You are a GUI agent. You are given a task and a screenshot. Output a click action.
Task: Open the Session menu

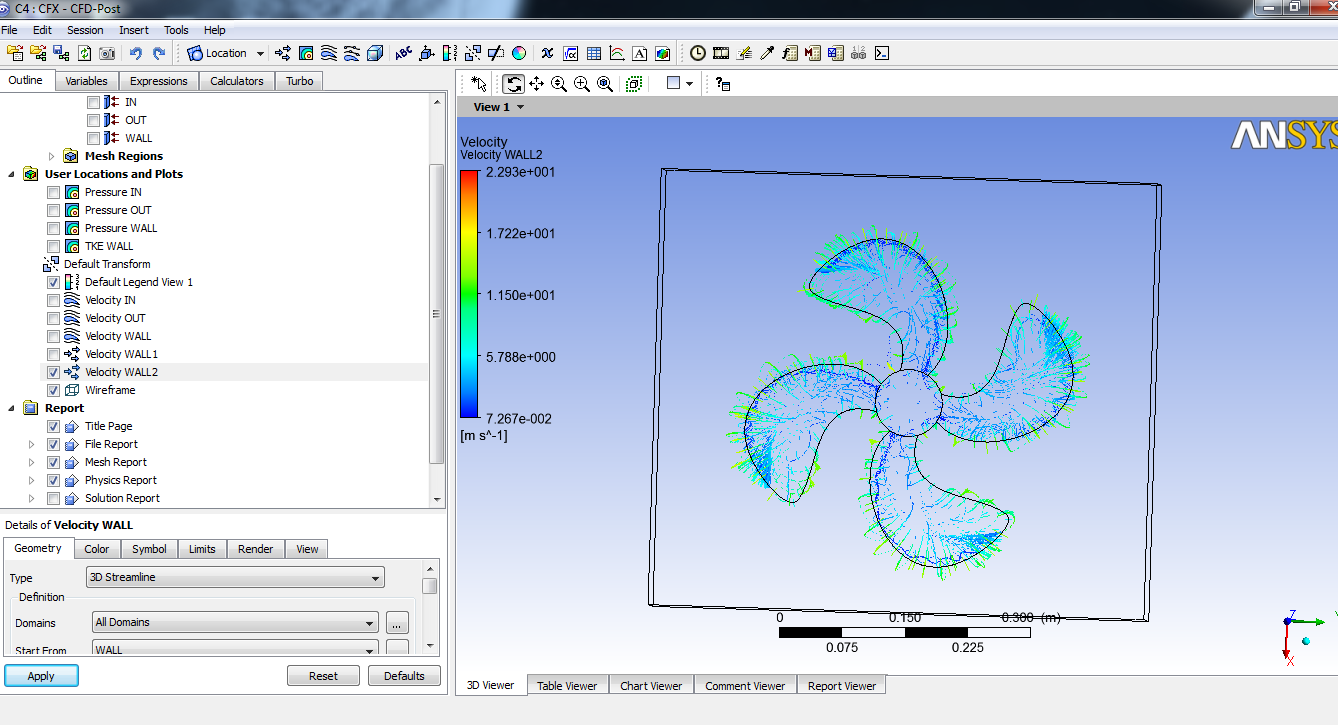click(85, 30)
